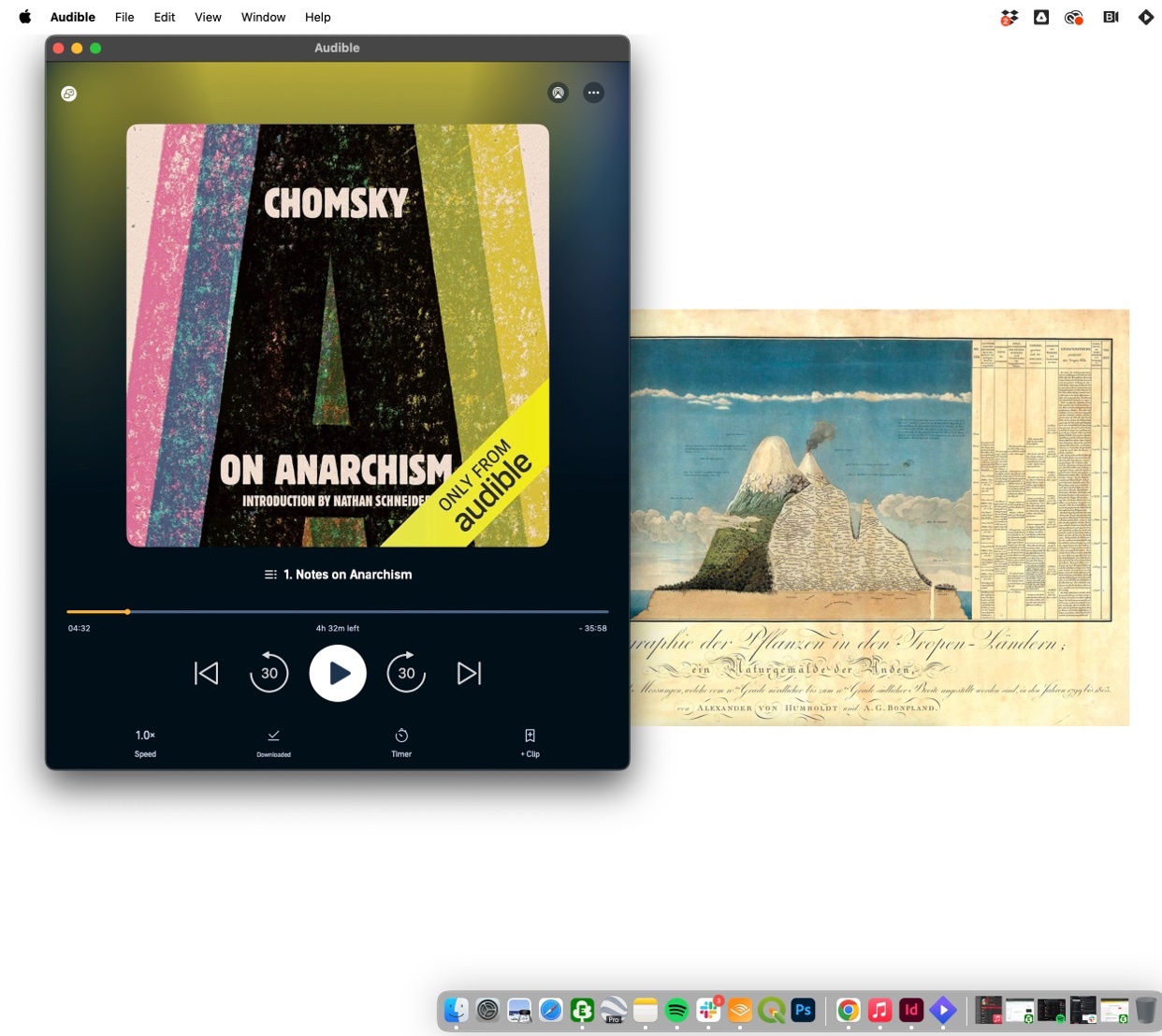Click the B camera menu bar icon
Screen dimensions: 1162x1036
click(1111, 17)
